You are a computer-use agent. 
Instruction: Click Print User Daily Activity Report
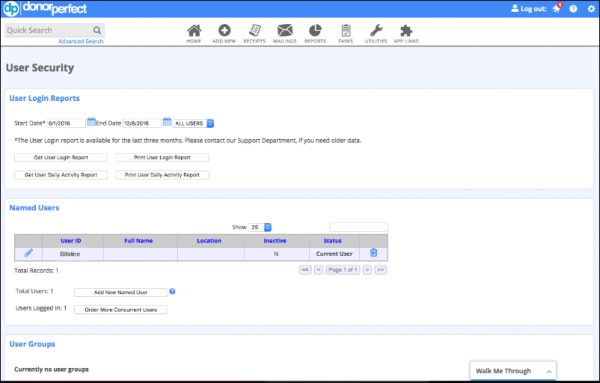(x=162, y=175)
